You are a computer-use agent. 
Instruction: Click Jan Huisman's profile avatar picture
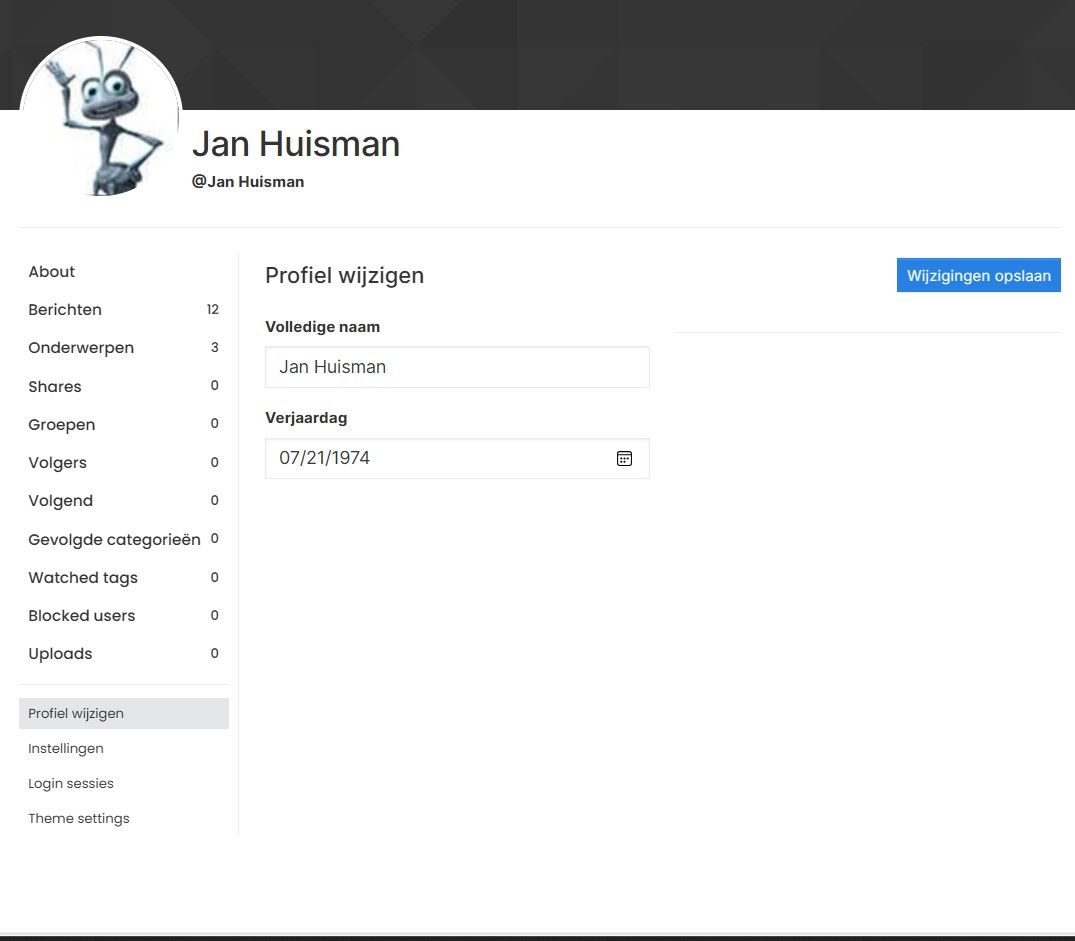coord(100,118)
